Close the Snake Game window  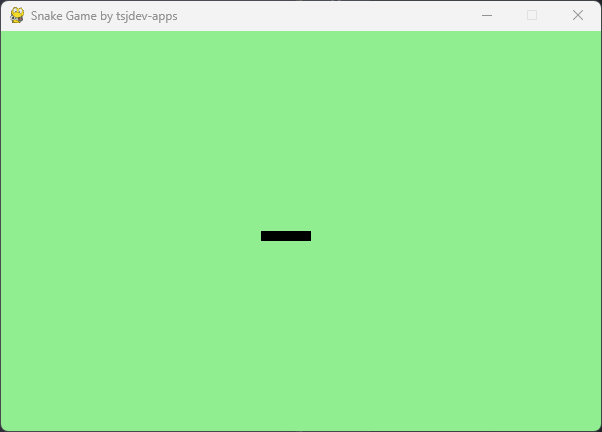tap(577, 15)
